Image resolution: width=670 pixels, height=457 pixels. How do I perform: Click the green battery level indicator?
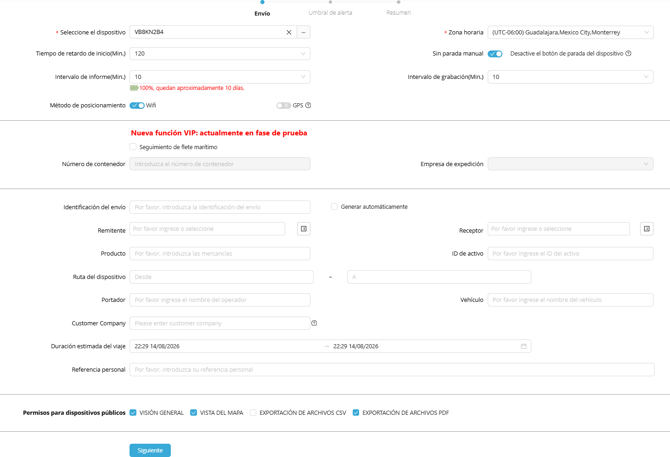(x=134, y=88)
